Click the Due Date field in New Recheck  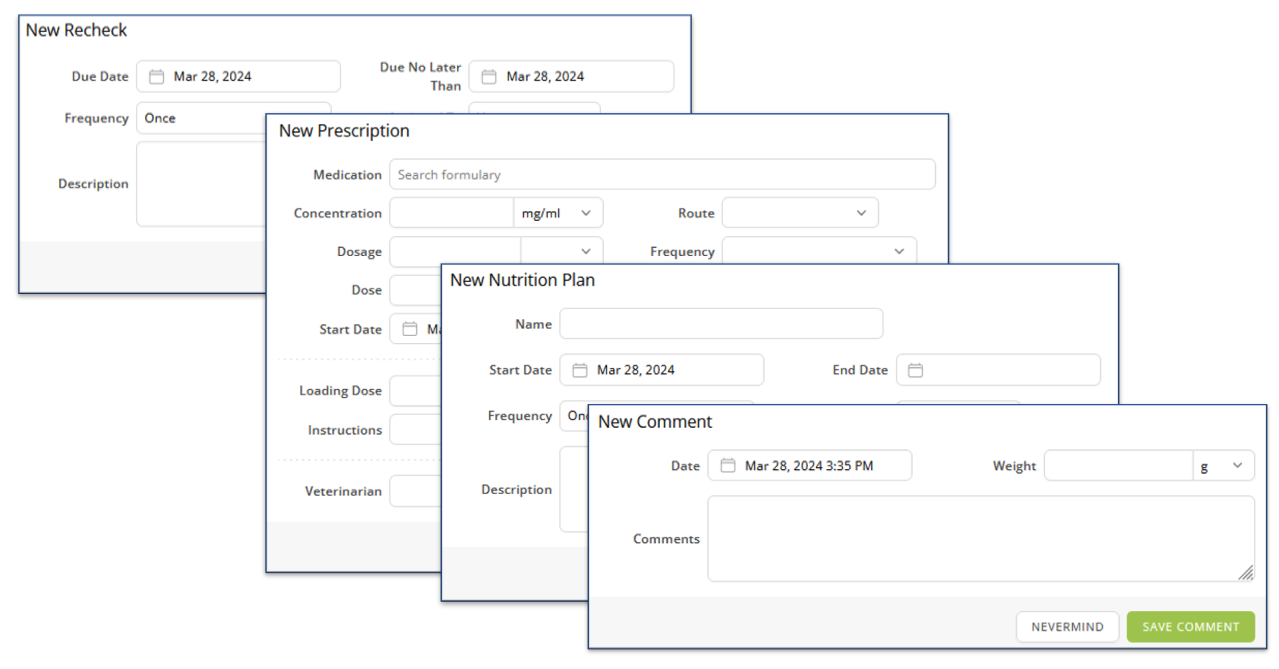click(x=238, y=76)
